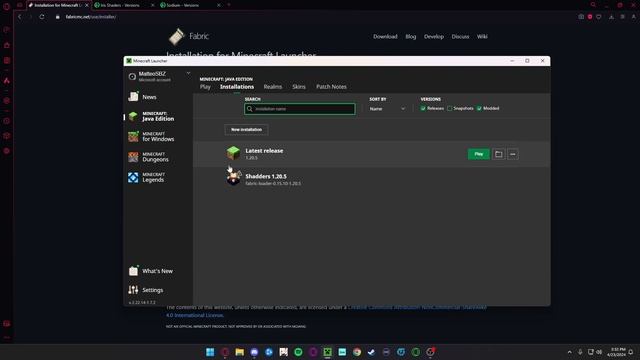This screenshot has width=640, height=360.
Task: Select the Shadders 1.20.5 installation row
Action: (x=371, y=179)
